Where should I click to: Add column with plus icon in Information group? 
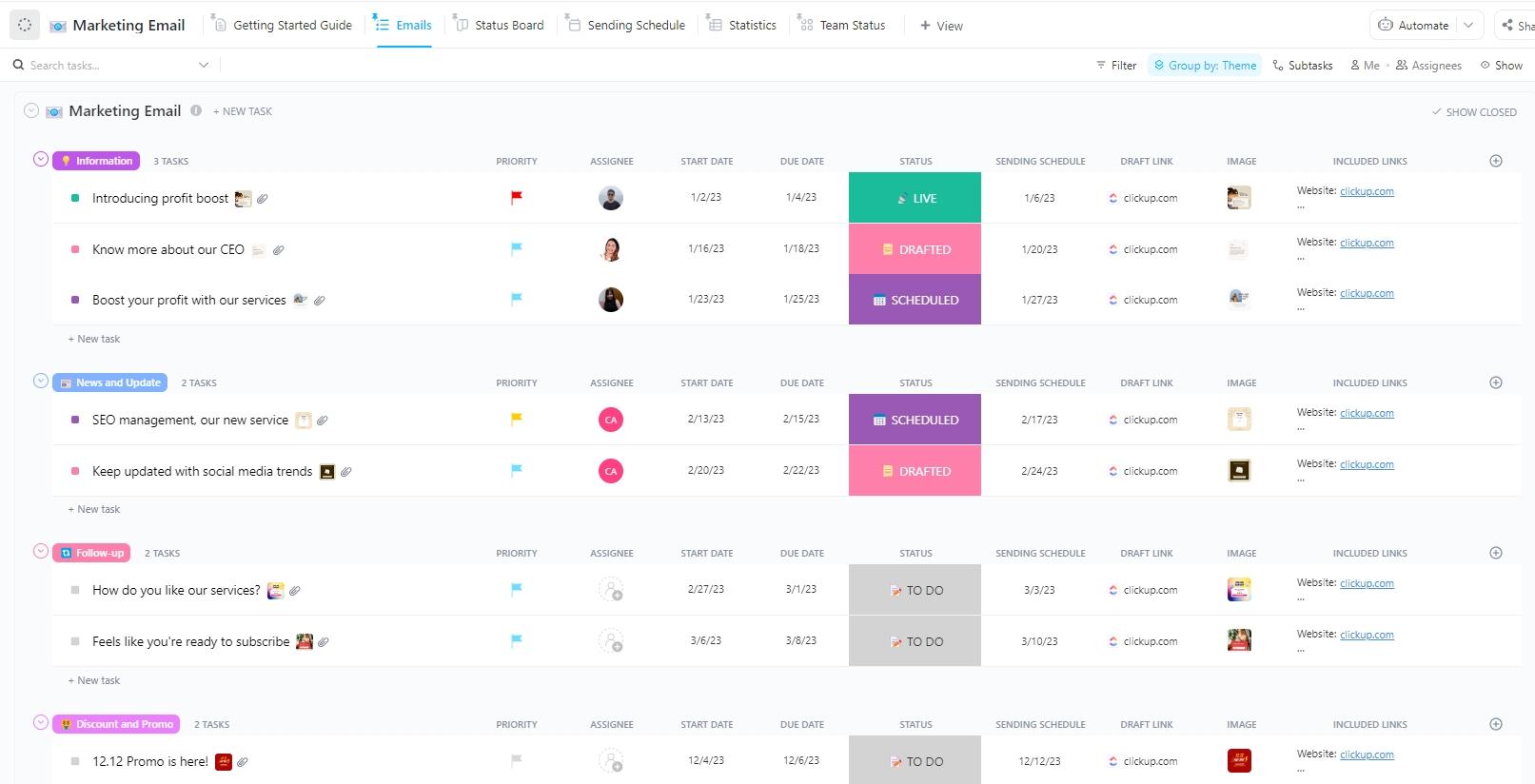tap(1496, 161)
